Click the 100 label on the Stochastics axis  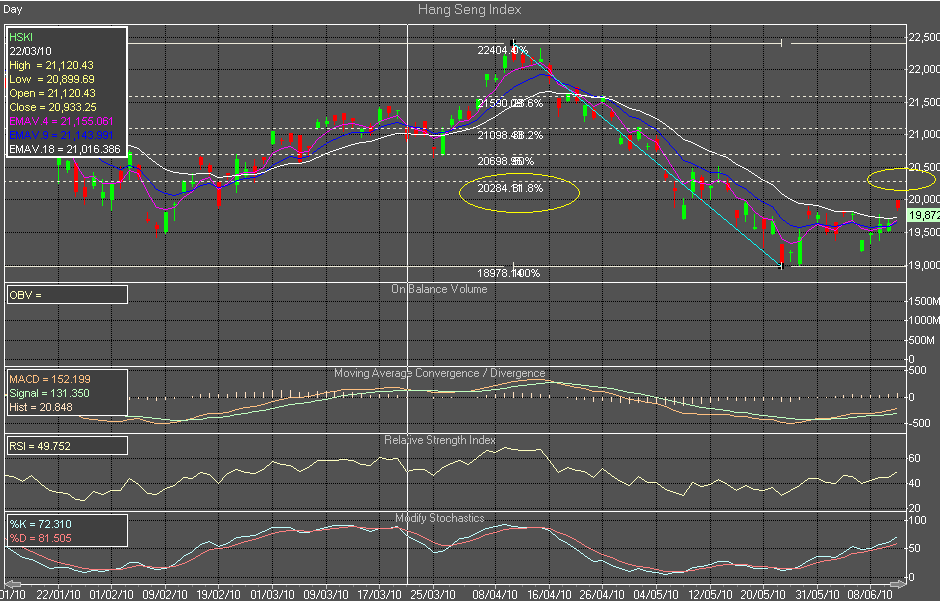click(x=918, y=520)
